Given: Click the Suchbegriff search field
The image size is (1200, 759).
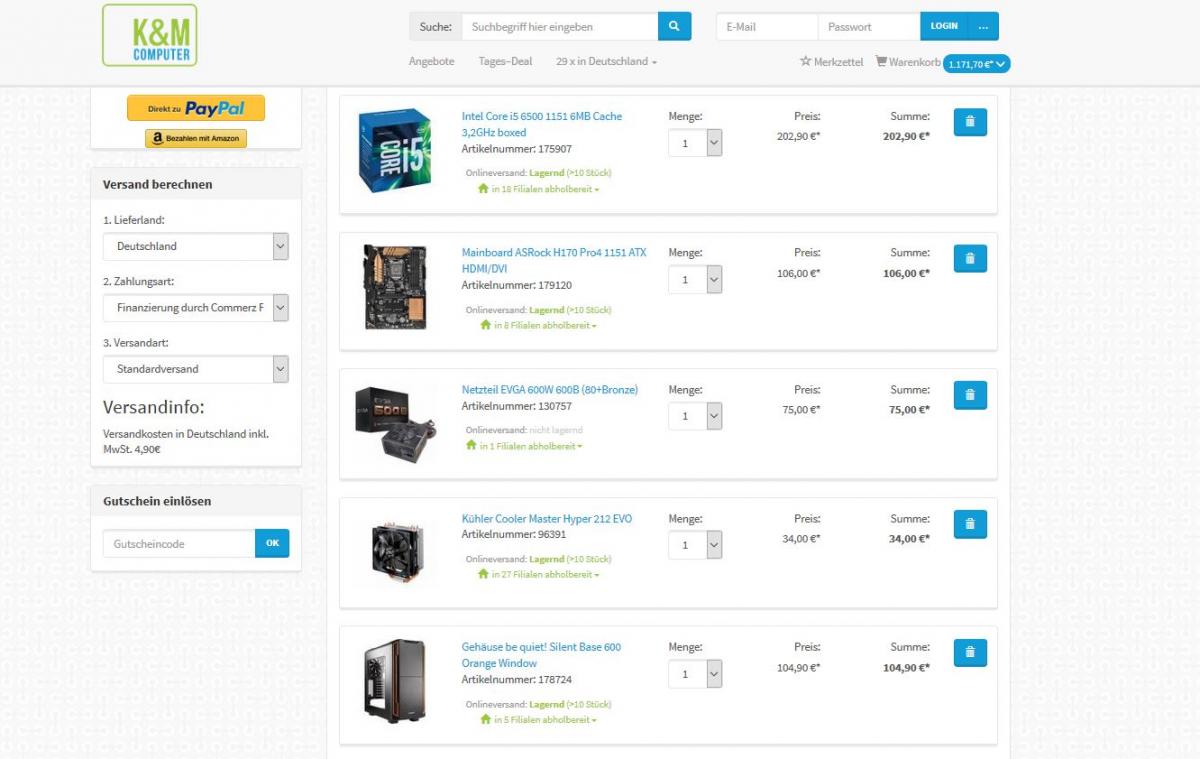Looking at the screenshot, I should (x=560, y=26).
